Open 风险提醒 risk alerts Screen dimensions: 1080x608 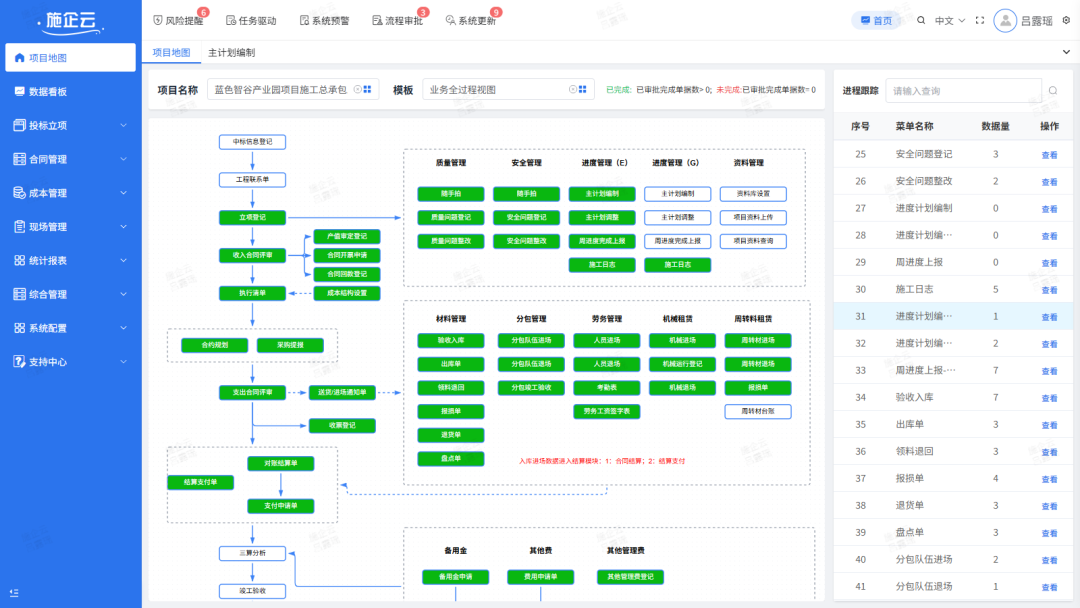pyautogui.click(x=178, y=21)
